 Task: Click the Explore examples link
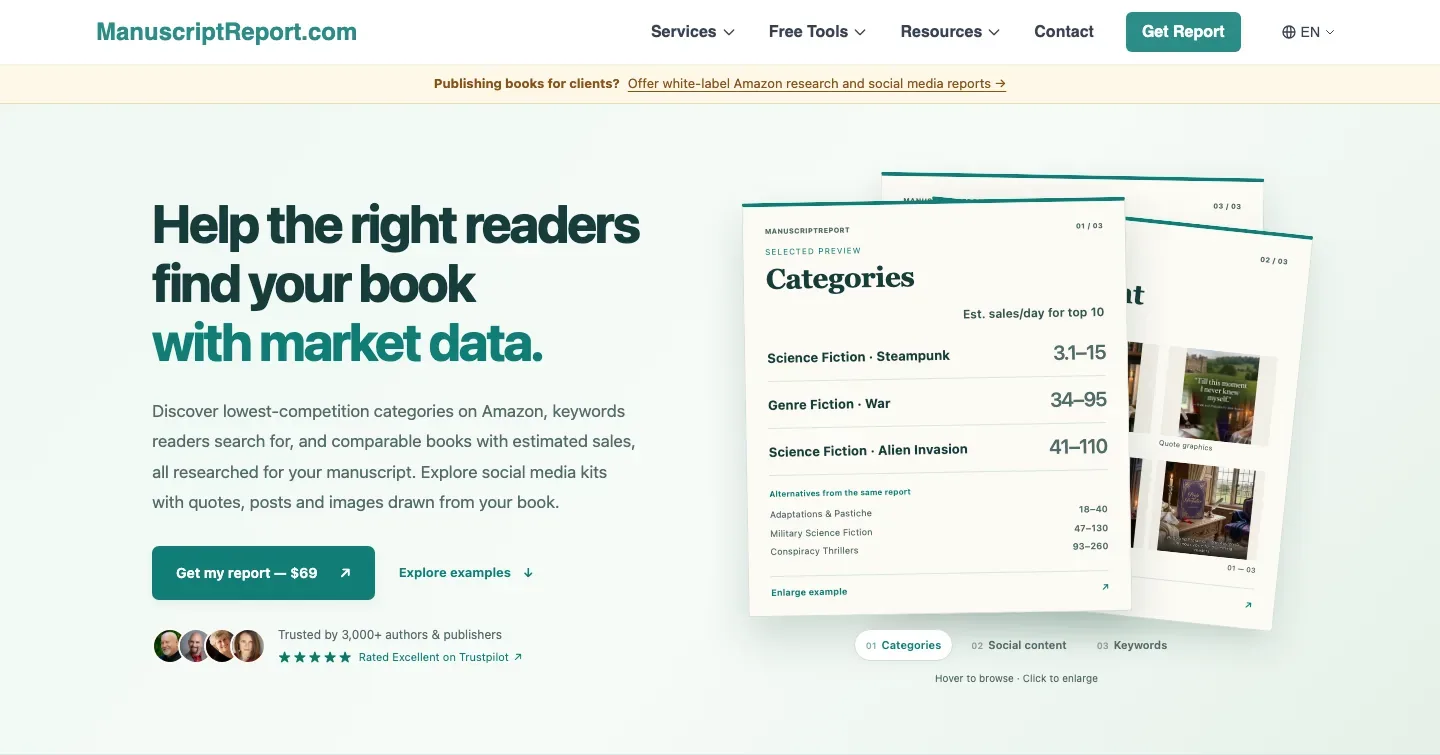point(466,573)
